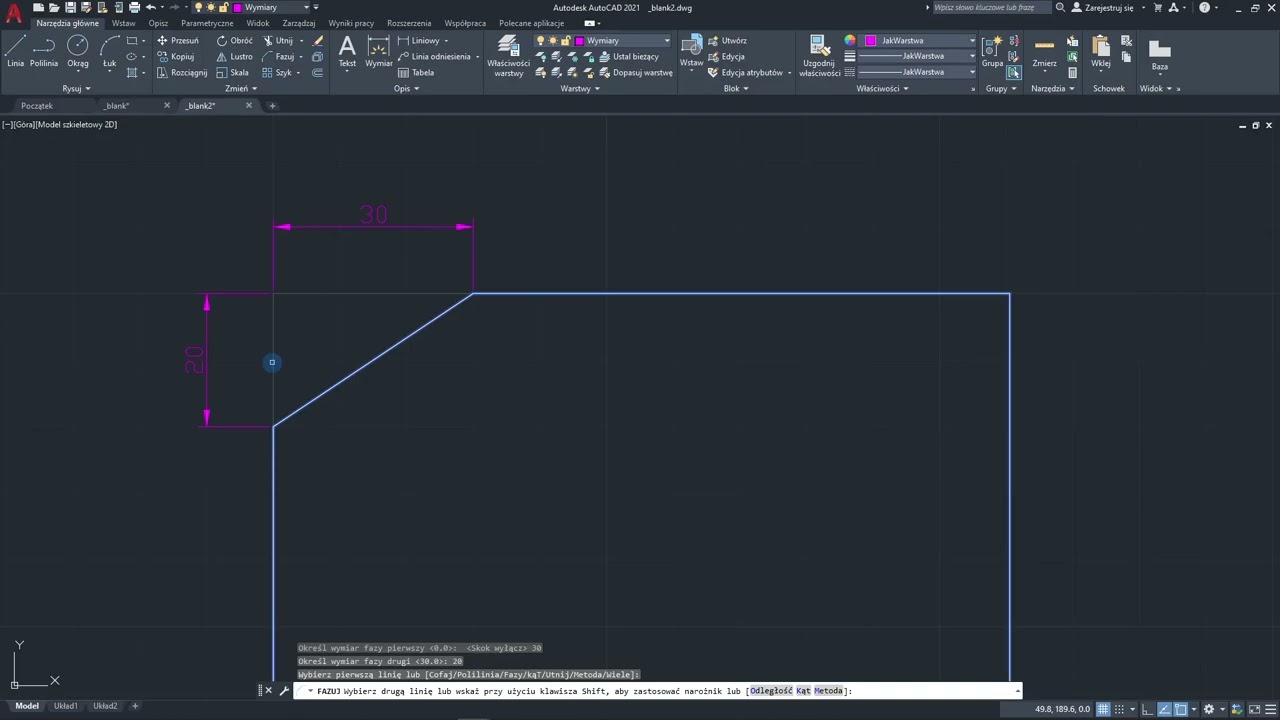Toggle snap mode in status bar
The height and width of the screenshot is (720, 1280).
pyautogui.click(x=1118, y=709)
